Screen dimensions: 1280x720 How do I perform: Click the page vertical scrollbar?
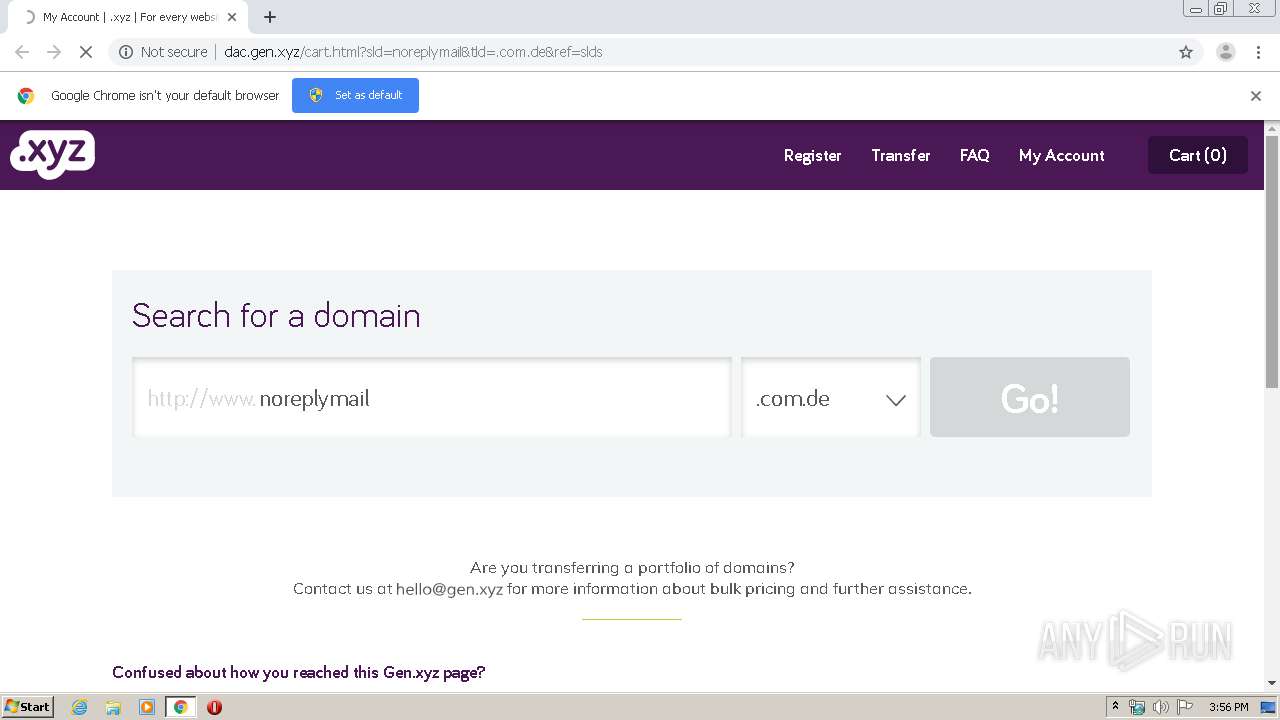click(1272, 262)
